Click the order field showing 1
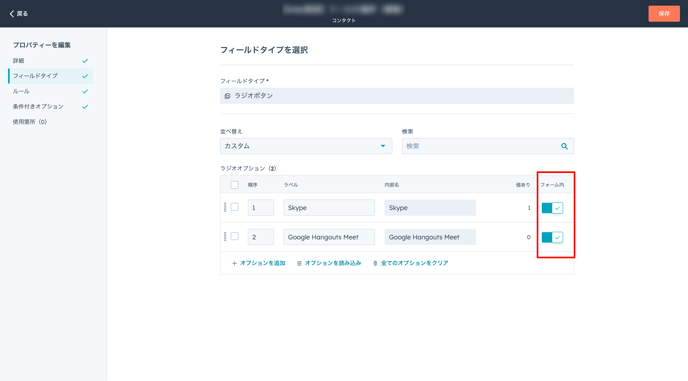The image size is (688, 381). tap(261, 208)
